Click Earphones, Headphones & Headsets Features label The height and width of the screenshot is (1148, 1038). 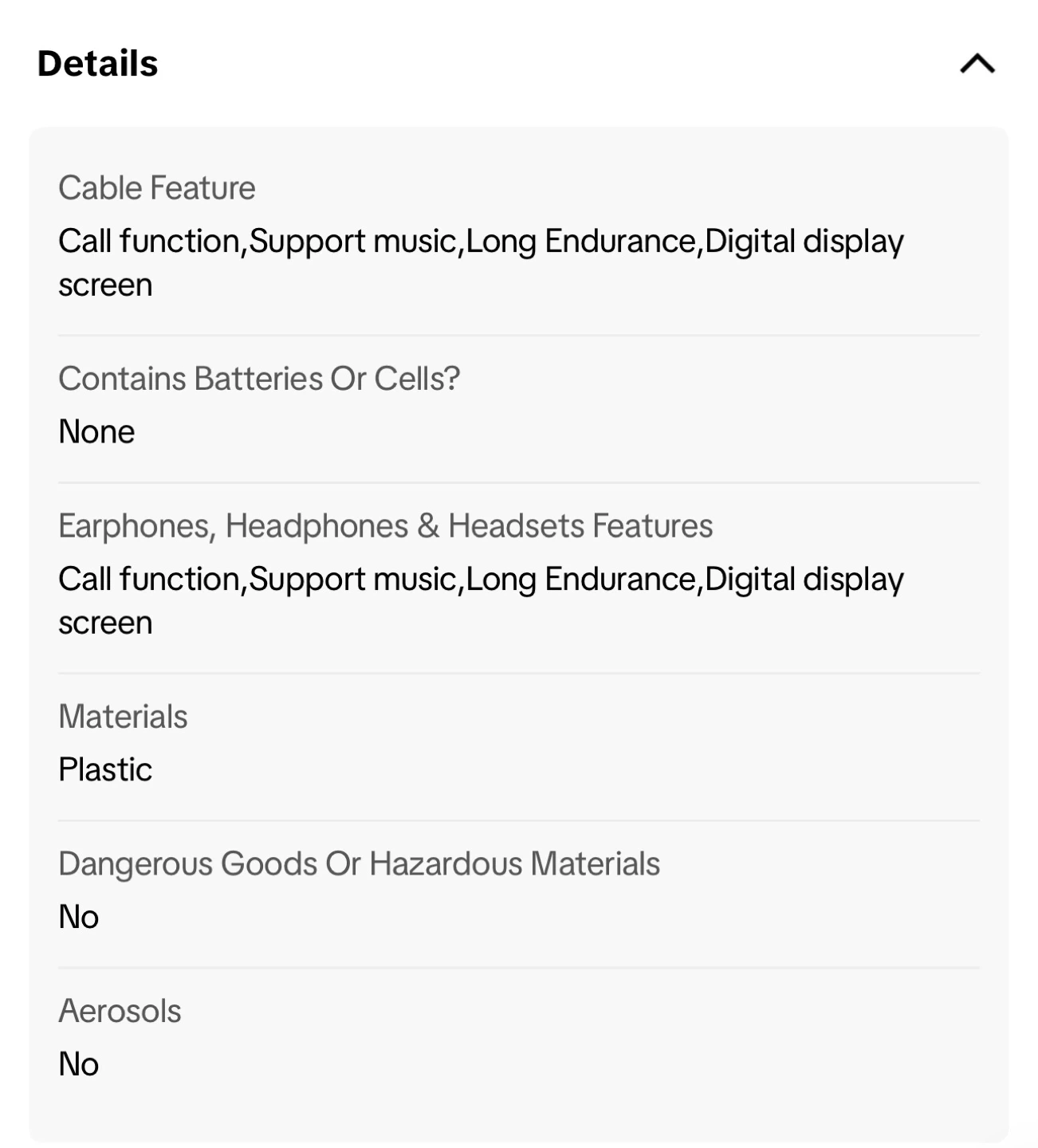pos(385,526)
